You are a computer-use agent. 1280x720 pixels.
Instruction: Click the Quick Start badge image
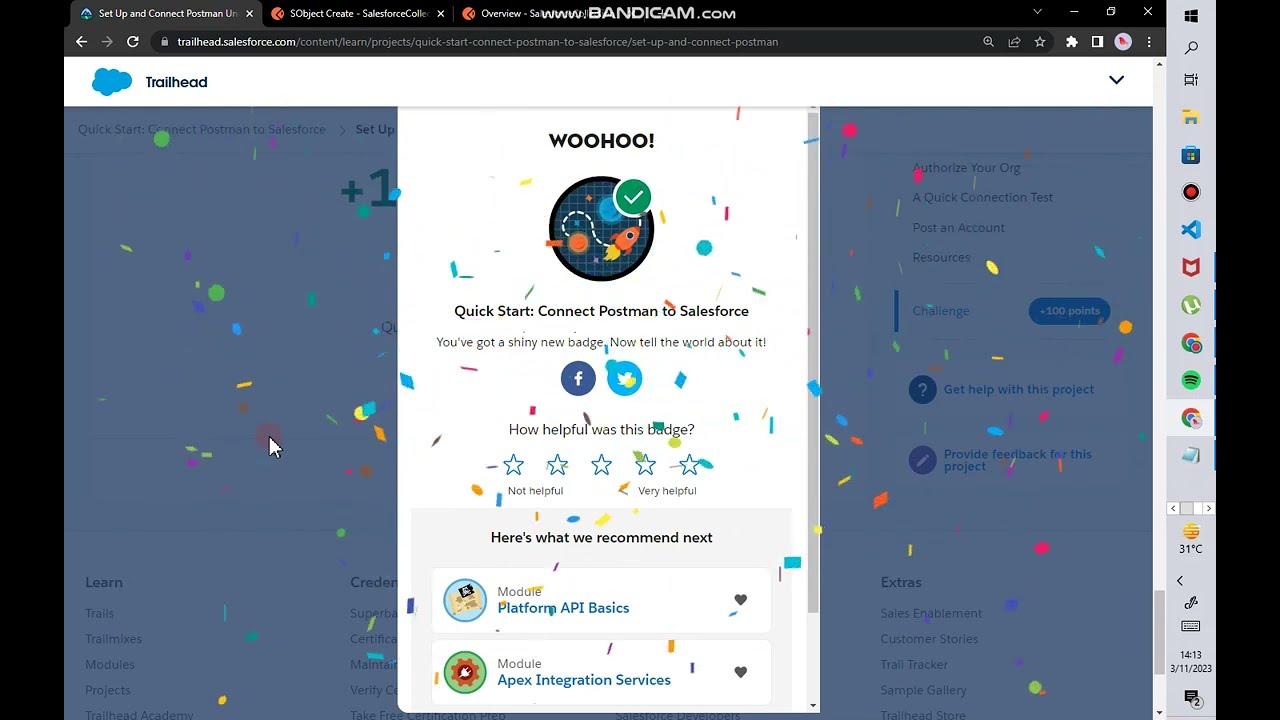coord(601,229)
